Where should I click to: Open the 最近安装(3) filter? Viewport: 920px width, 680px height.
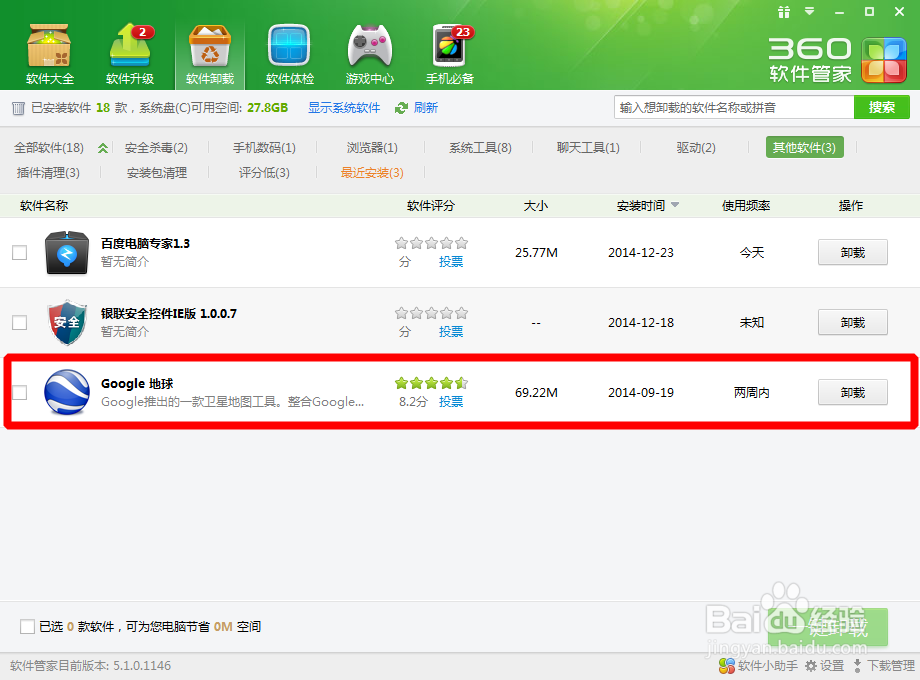(x=372, y=173)
